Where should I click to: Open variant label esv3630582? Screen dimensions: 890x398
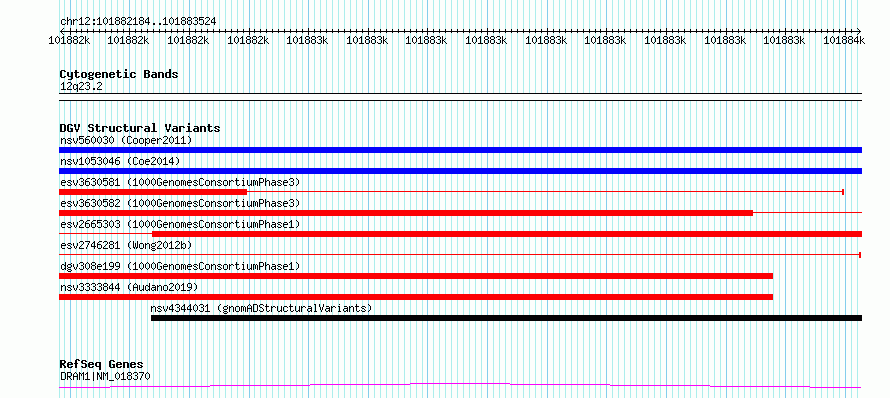coord(179,203)
